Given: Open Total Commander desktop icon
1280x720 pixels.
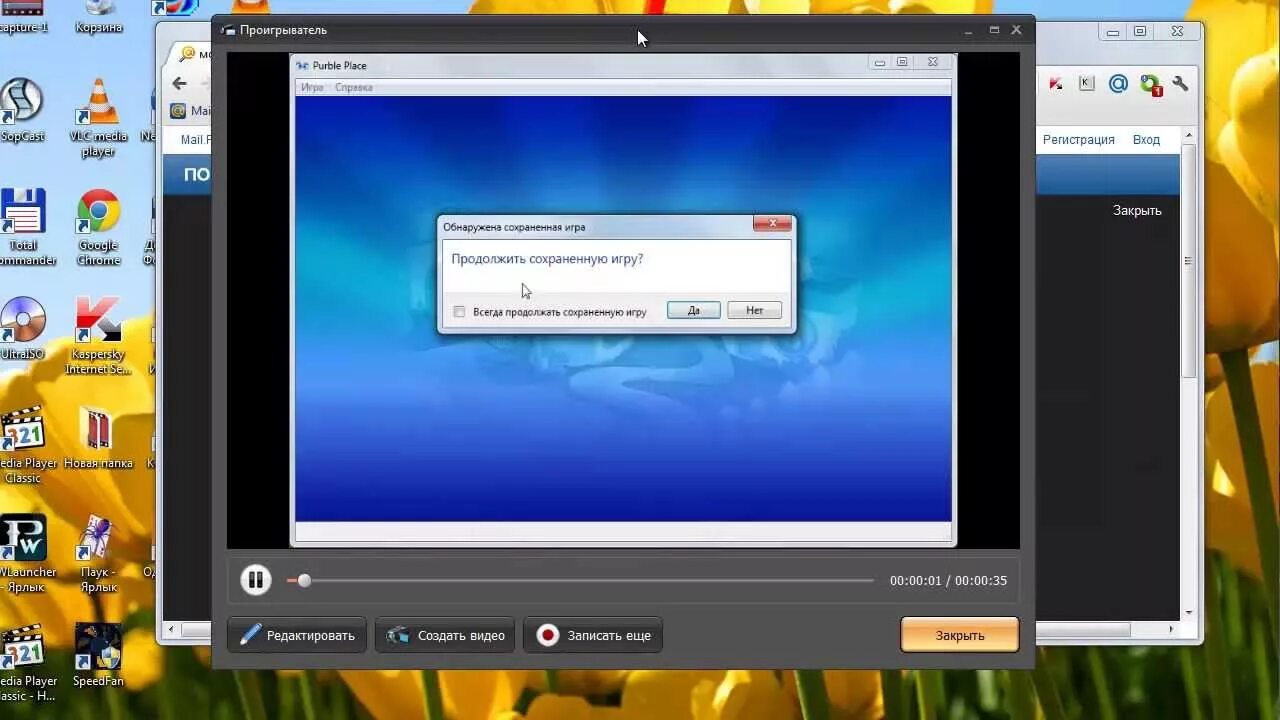Looking at the screenshot, I should 22,227.
